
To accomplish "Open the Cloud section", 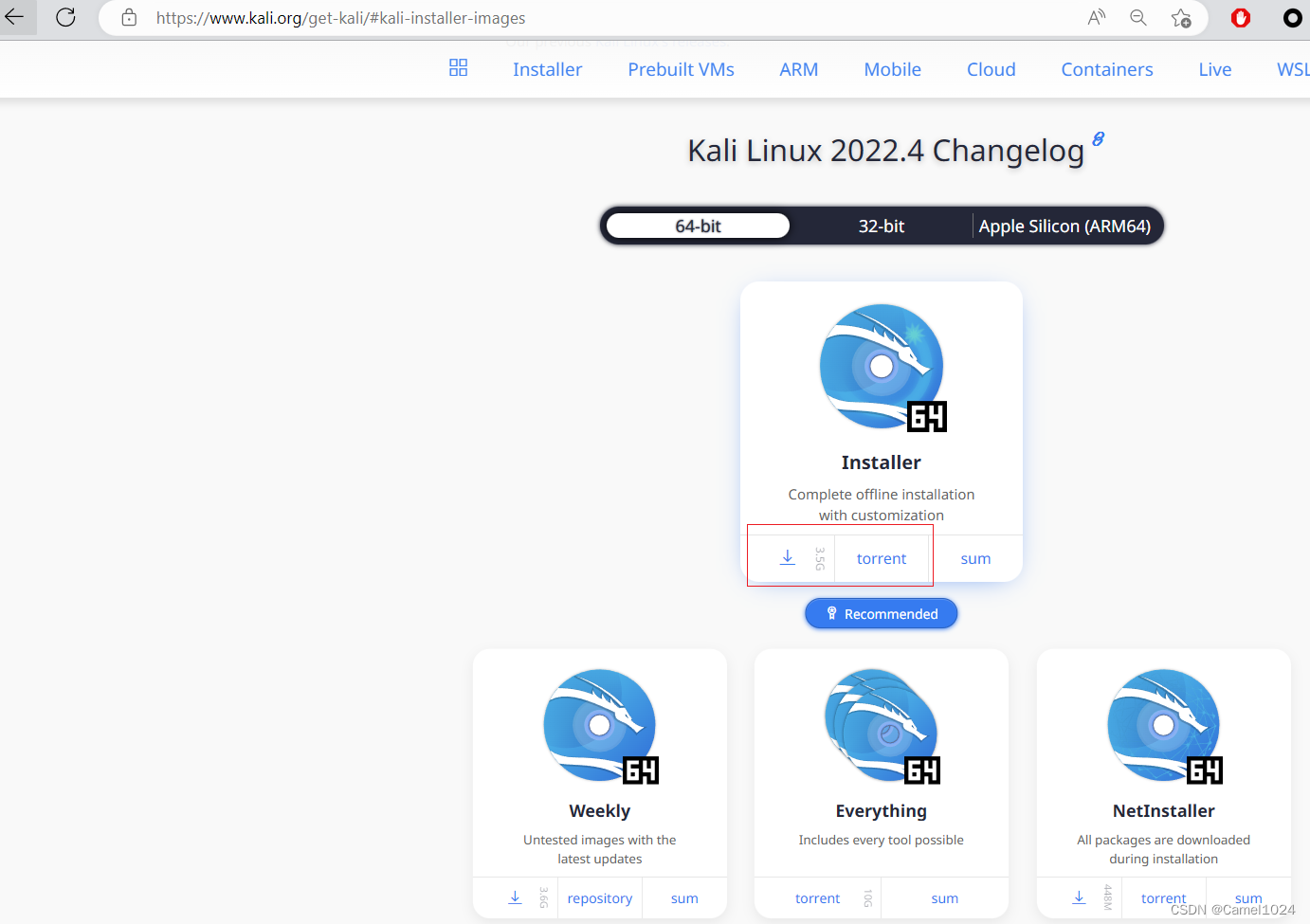I will pyautogui.click(x=991, y=69).
